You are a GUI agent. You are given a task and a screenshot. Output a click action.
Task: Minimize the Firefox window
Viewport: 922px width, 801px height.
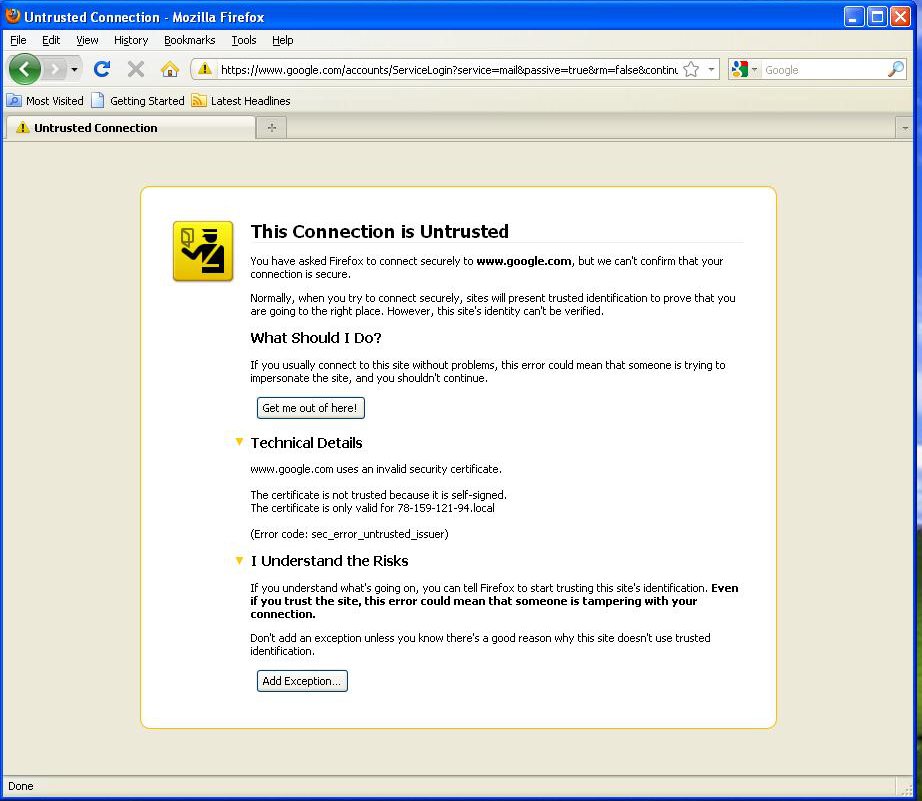tap(854, 16)
